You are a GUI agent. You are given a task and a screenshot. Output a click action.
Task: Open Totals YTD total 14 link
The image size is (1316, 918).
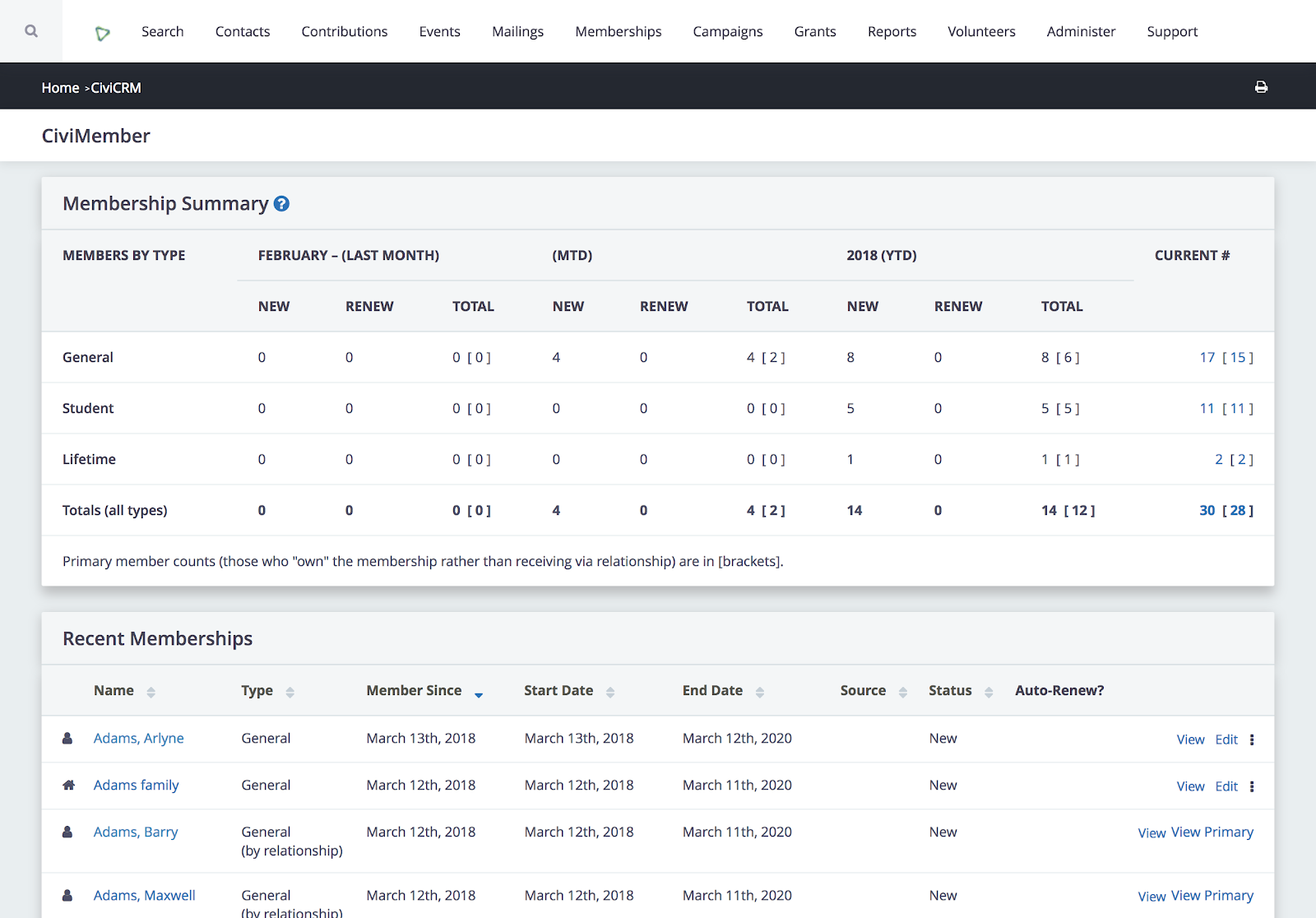(x=1050, y=511)
